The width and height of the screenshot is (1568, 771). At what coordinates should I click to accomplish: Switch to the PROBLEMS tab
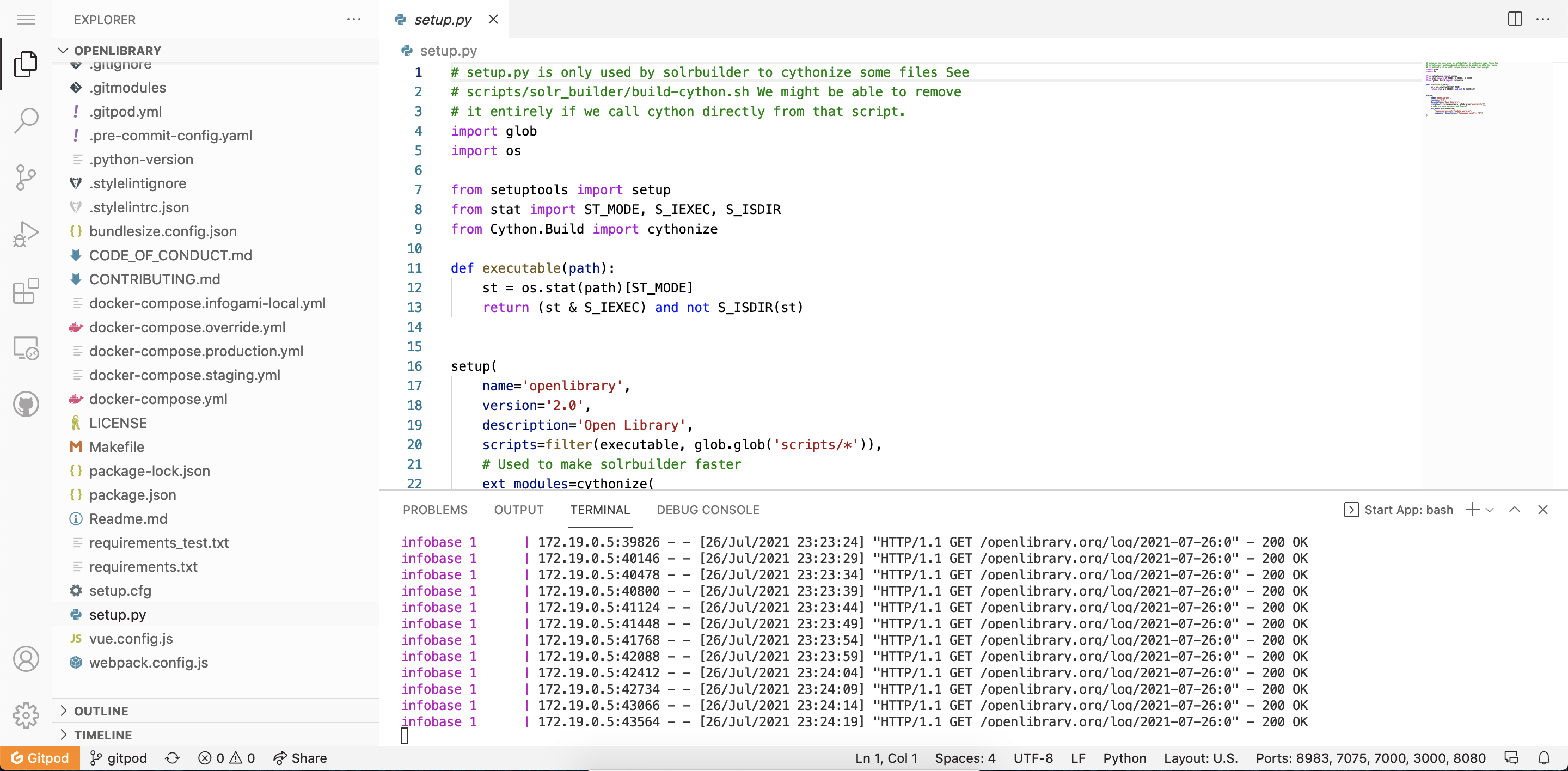click(x=434, y=510)
